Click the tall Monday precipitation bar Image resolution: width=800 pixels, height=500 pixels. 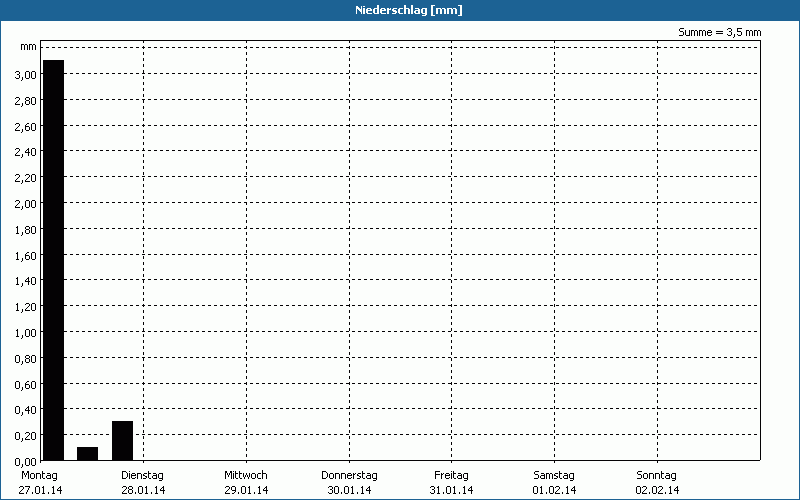pyautogui.click(x=54, y=260)
